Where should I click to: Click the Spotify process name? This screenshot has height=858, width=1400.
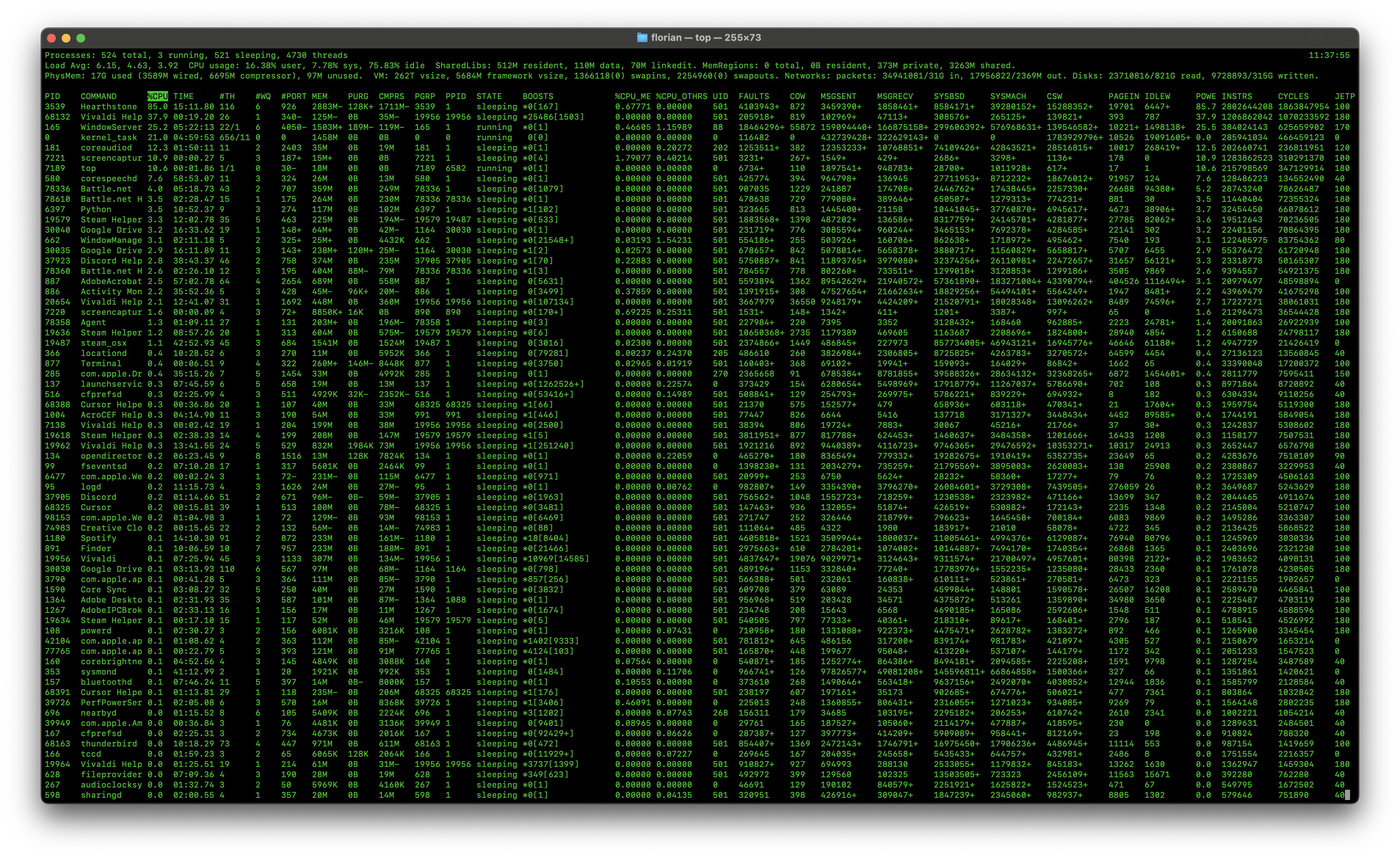pyautogui.click(x=98, y=538)
